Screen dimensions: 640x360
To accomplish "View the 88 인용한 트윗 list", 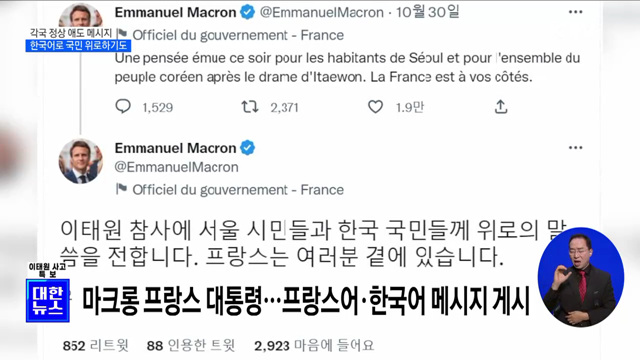I will click(x=191, y=346).
